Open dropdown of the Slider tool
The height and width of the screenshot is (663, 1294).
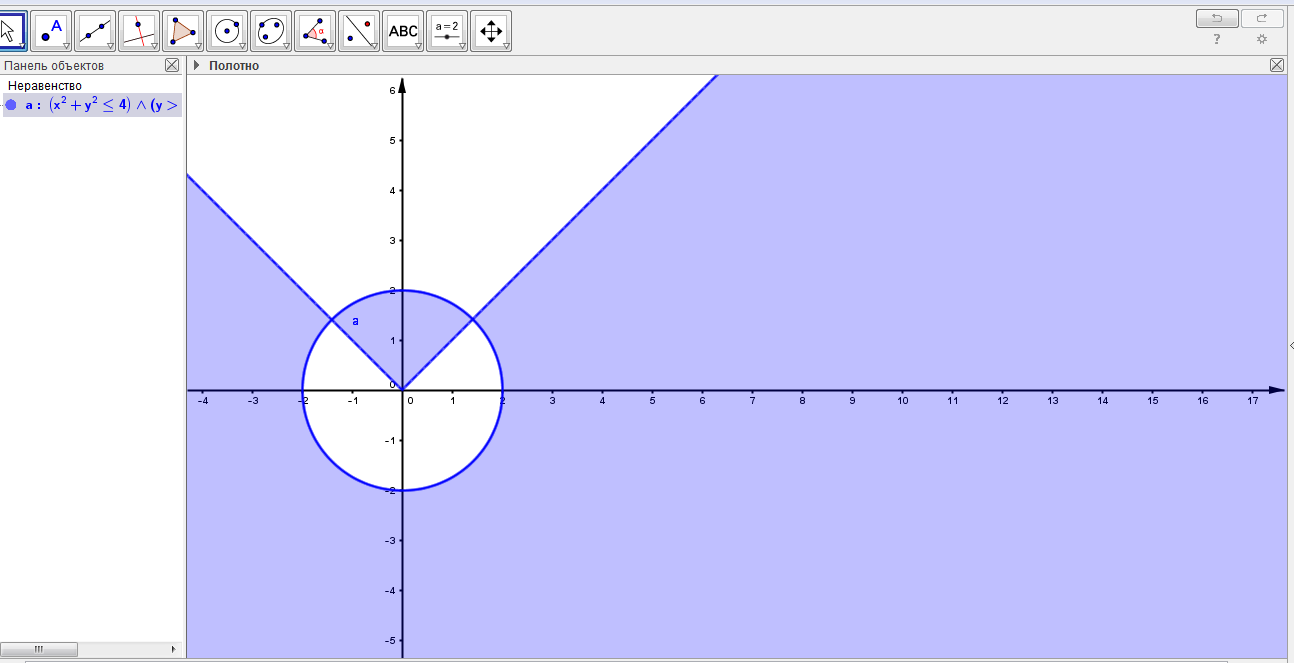pyautogui.click(x=463, y=46)
